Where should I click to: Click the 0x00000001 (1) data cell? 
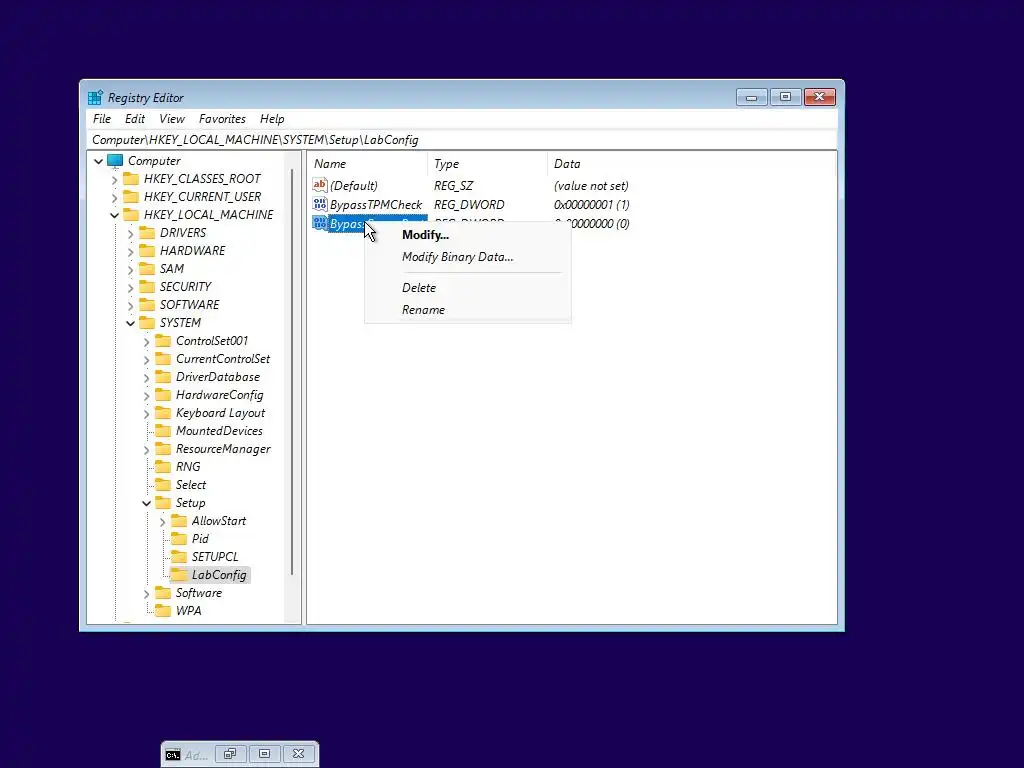592,204
